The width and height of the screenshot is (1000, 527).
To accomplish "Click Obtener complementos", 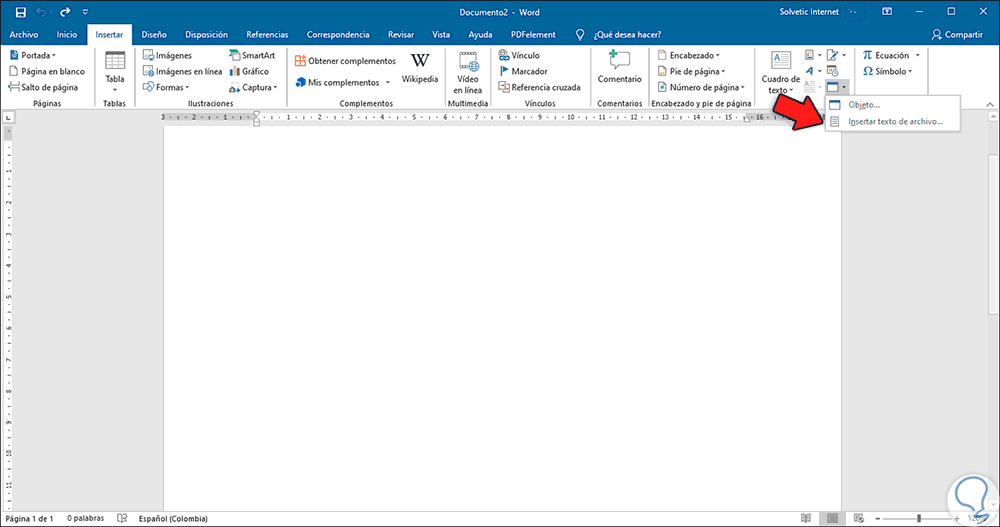I will tap(345, 61).
